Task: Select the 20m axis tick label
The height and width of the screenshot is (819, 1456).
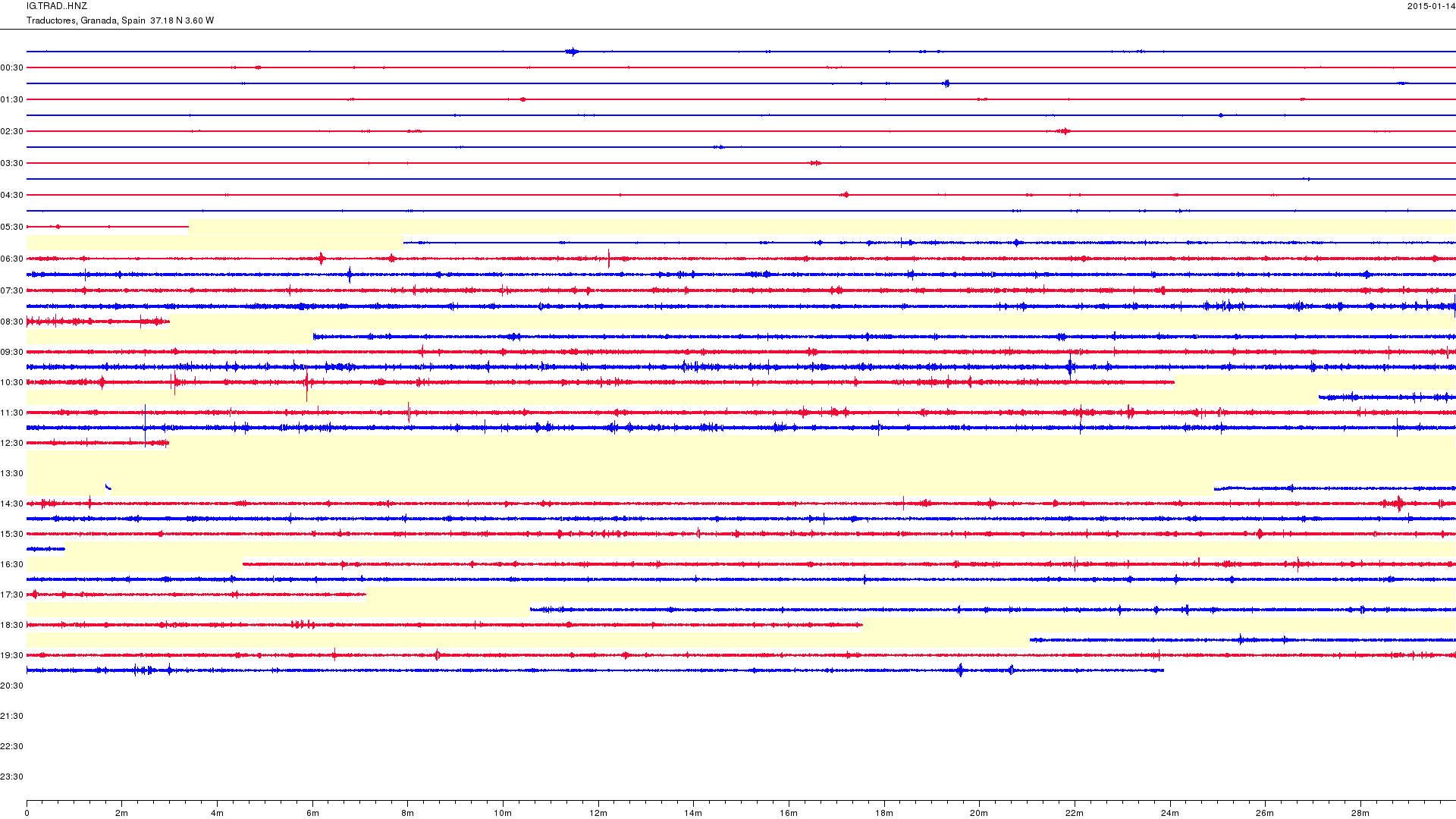Action: 979,813
